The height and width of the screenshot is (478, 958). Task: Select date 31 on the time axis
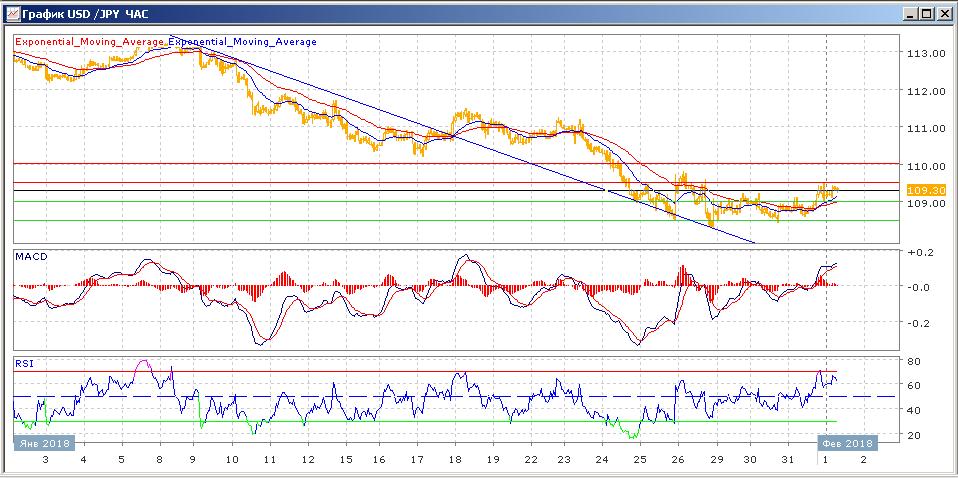point(788,459)
